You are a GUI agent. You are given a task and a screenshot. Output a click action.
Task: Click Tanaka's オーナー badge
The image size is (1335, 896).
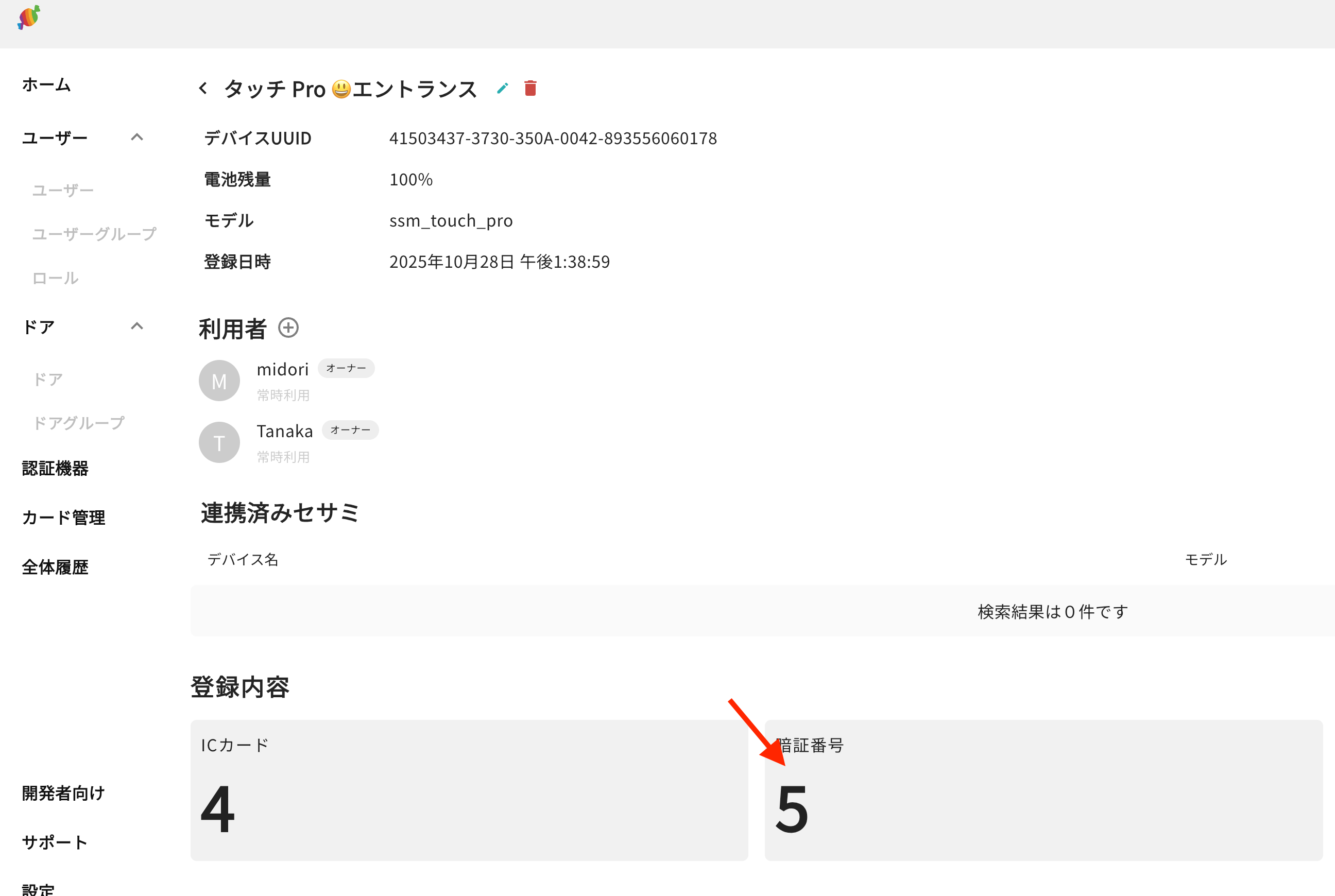[x=351, y=430]
